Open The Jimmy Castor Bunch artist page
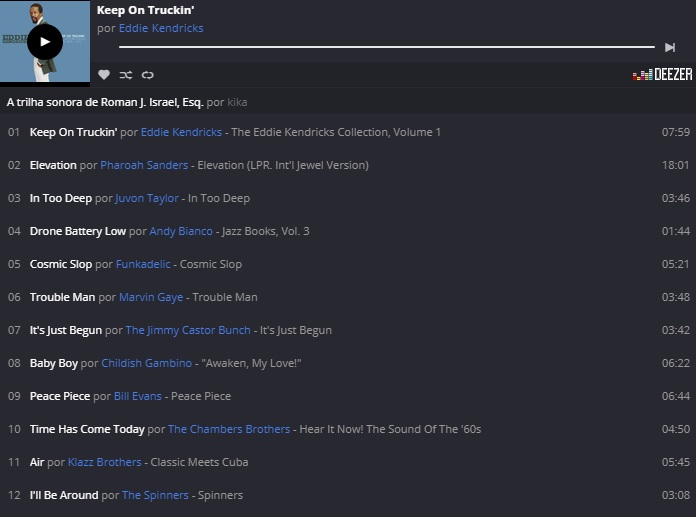The height and width of the screenshot is (517, 696). tap(189, 330)
